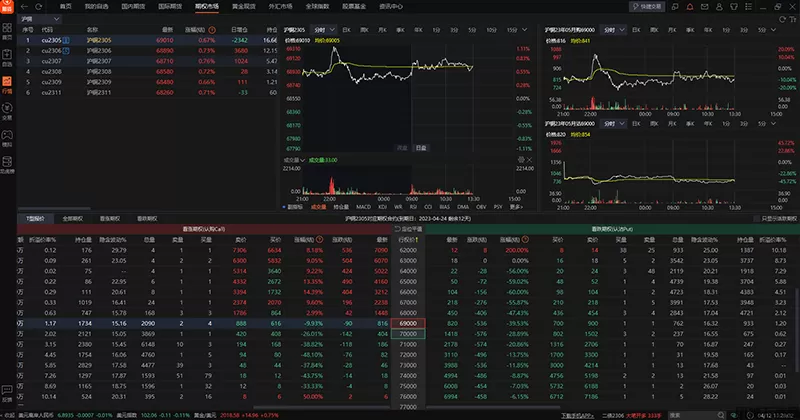Open the 首页 home icon in sidebar
The width and height of the screenshot is (800, 420).
7,38
